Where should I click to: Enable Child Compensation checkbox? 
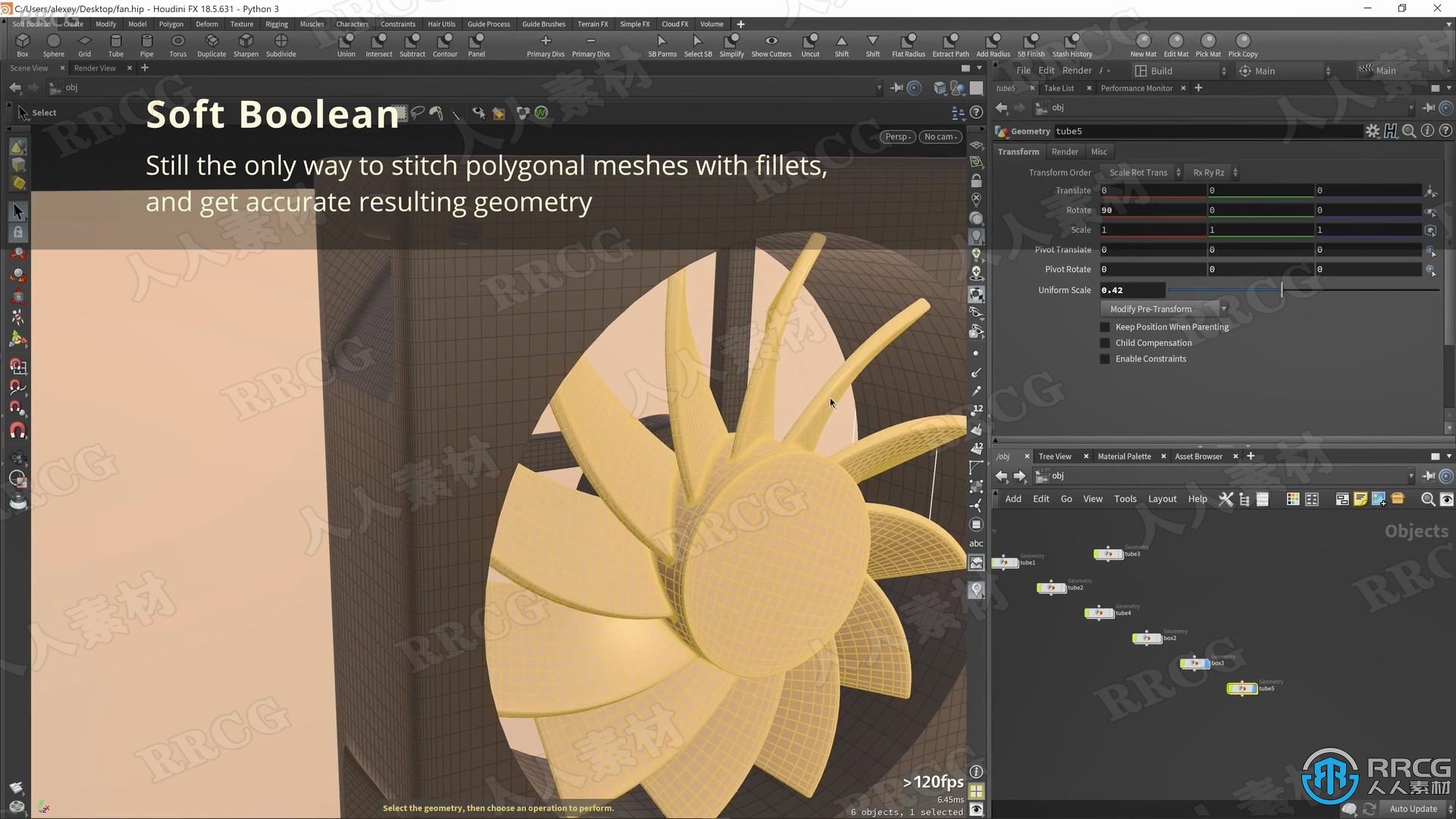coord(1106,342)
